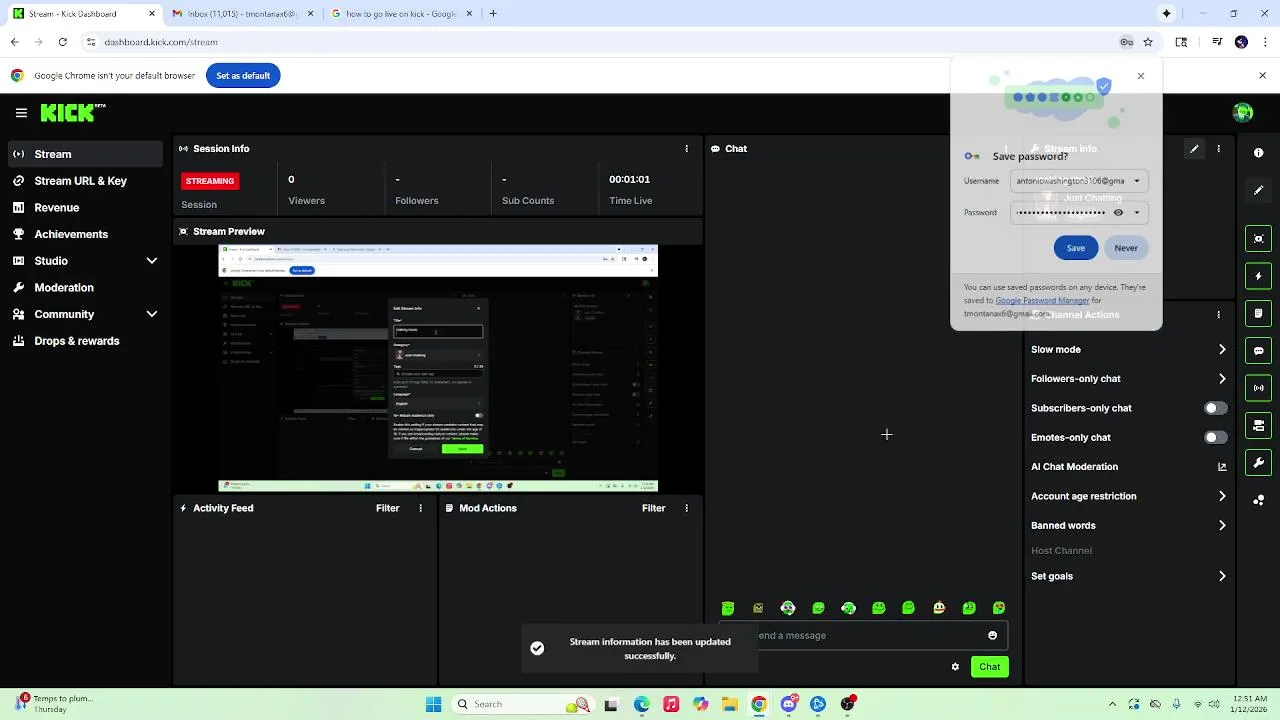Open the Session Info three-dot menu

point(686,148)
